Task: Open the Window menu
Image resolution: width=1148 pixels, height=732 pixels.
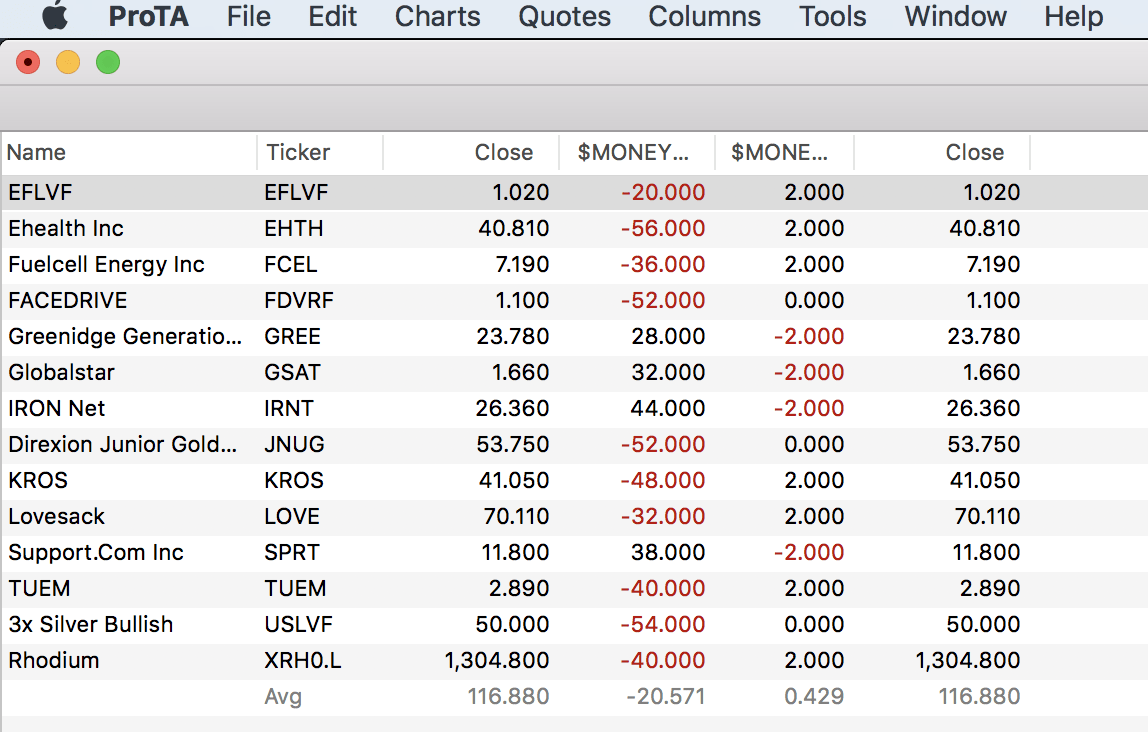Action: click(955, 16)
